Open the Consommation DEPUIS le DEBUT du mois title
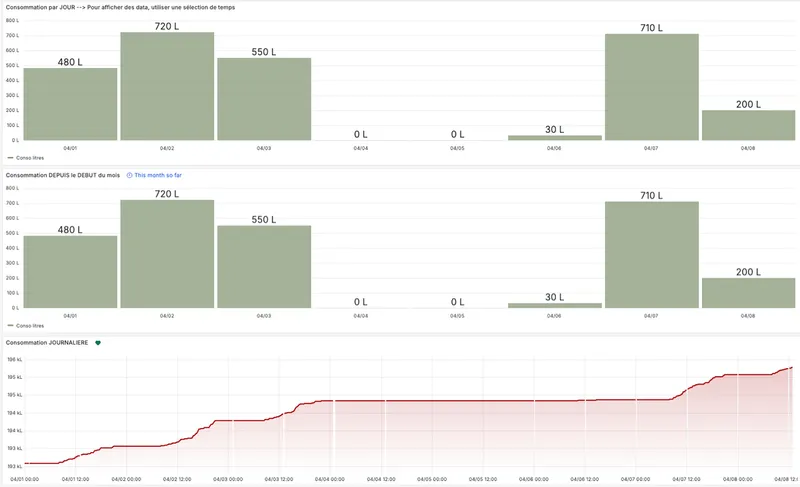 point(63,175)
